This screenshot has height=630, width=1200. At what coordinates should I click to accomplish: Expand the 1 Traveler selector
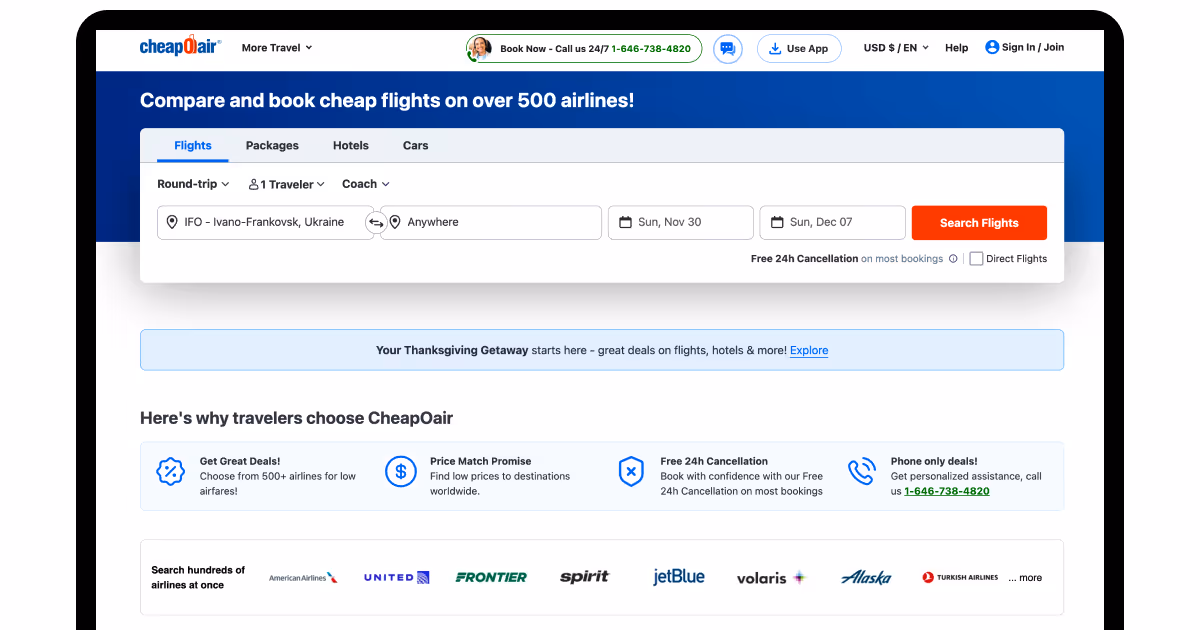pyautogui.click(x=285, y=184)
